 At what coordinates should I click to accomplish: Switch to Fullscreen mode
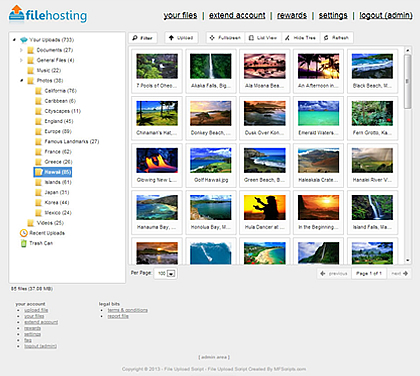tap(225, 38)
